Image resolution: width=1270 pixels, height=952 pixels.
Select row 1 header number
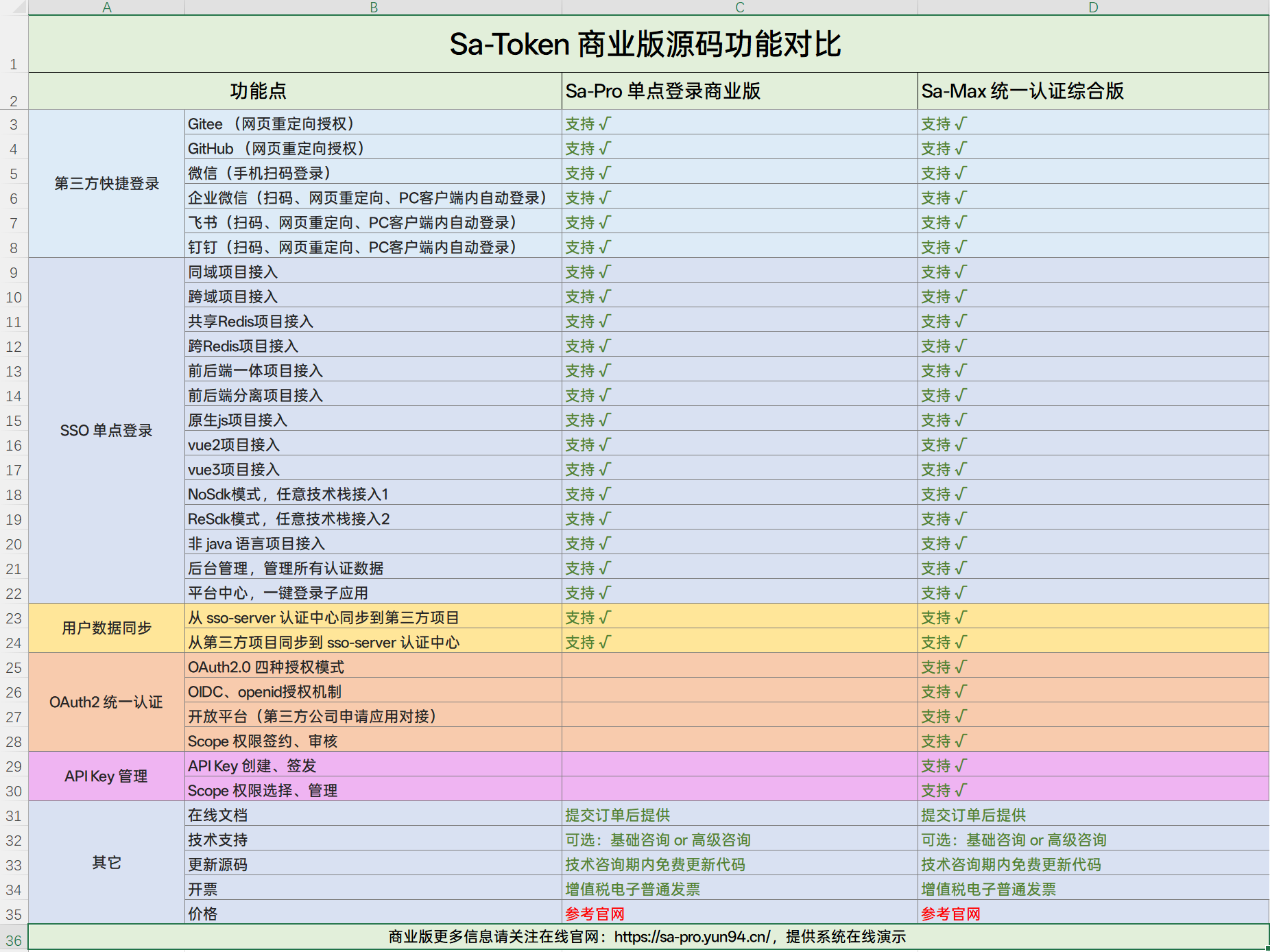coord(14,44)
